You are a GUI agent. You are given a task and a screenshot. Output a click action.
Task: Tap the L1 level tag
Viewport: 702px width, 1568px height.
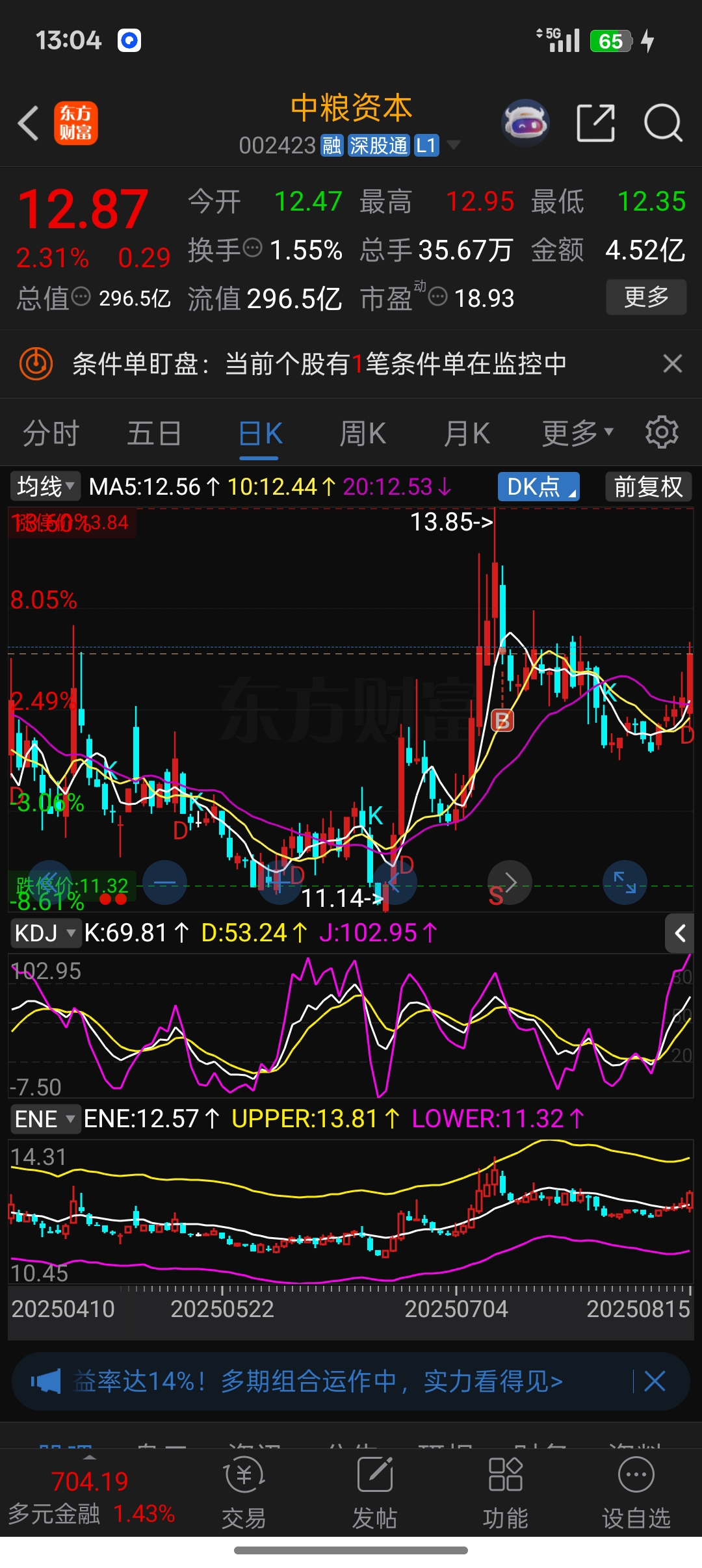[x=426, y=145]
